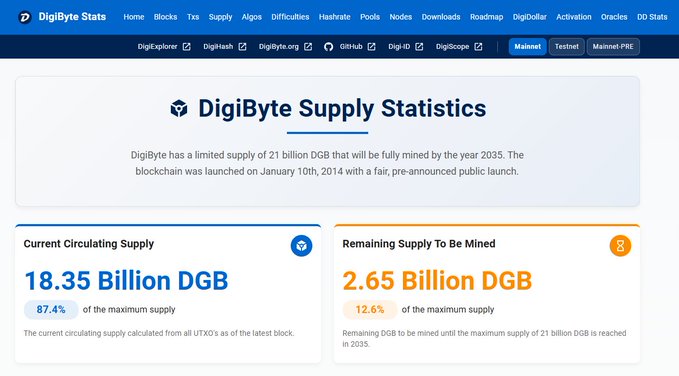
Task: Open the Oracles page
Action: 614,17
